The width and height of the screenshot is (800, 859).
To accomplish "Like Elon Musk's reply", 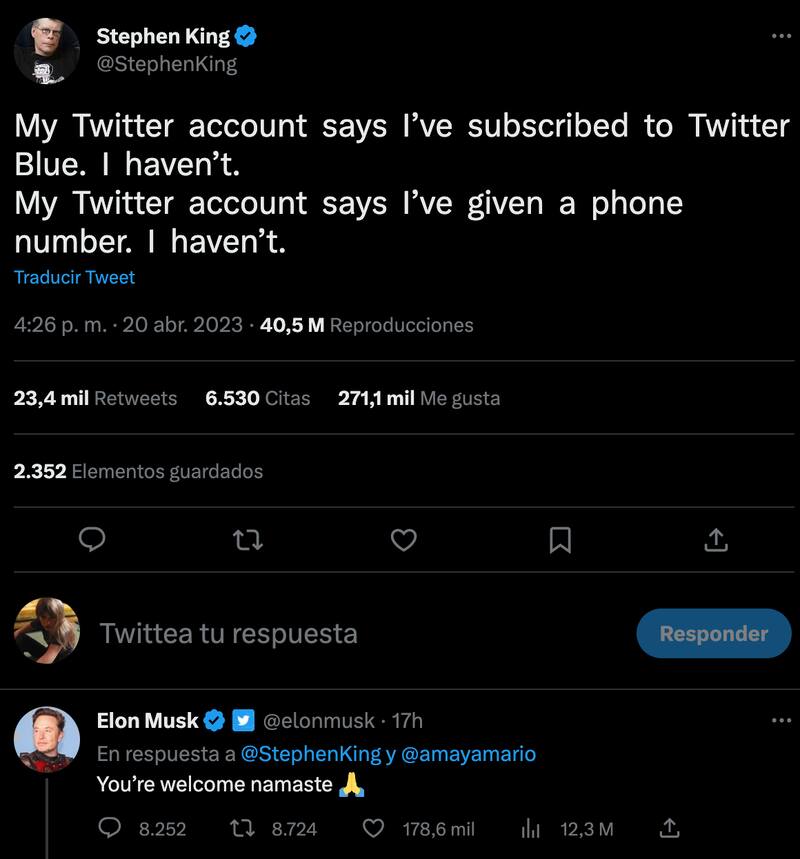I will pos(373,828).
